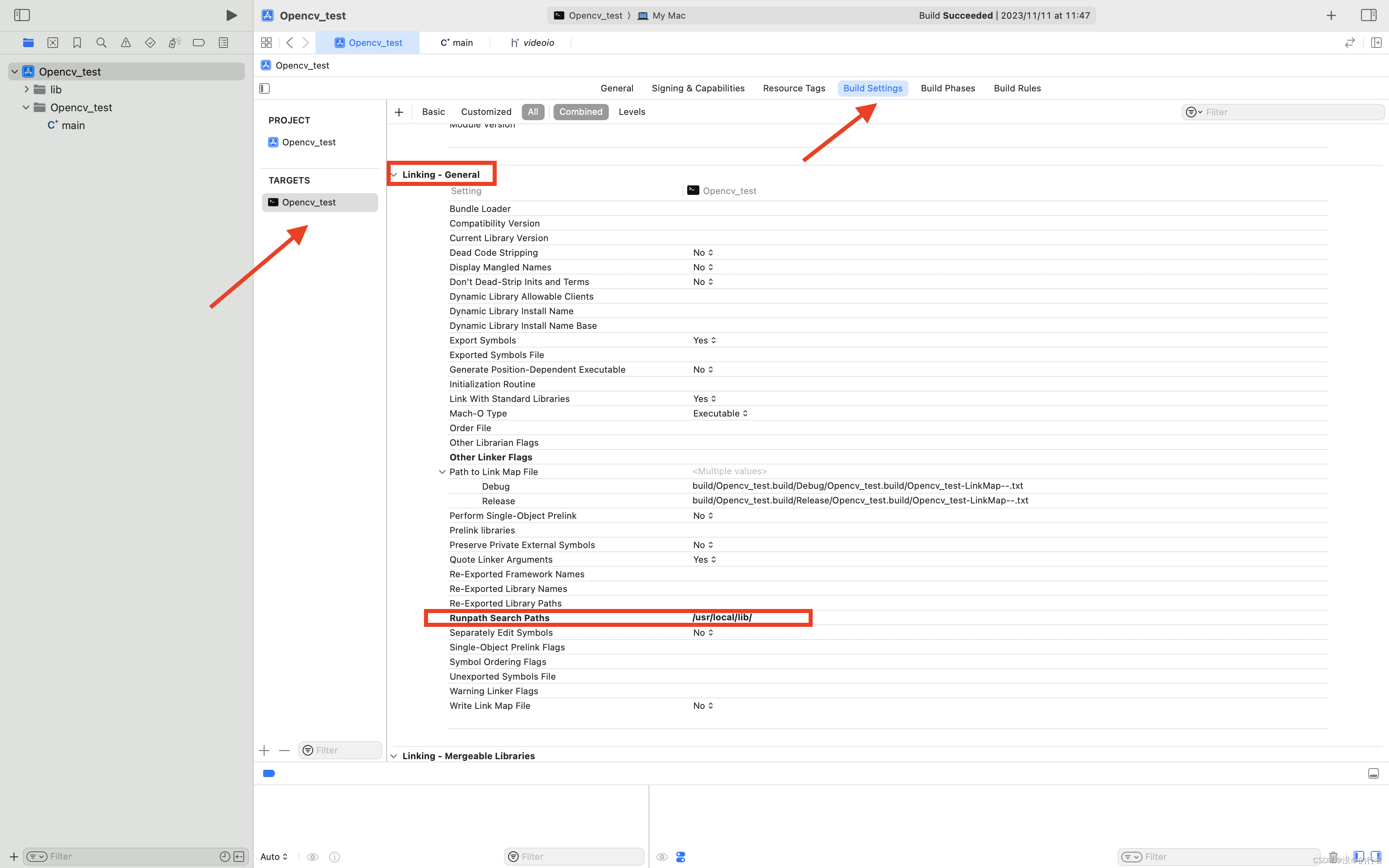Open the Breakpoint navigator icon
Image resolution: width=1389 pixels, height=868 pixels.
pyautogui.click(x=199, y=43)
